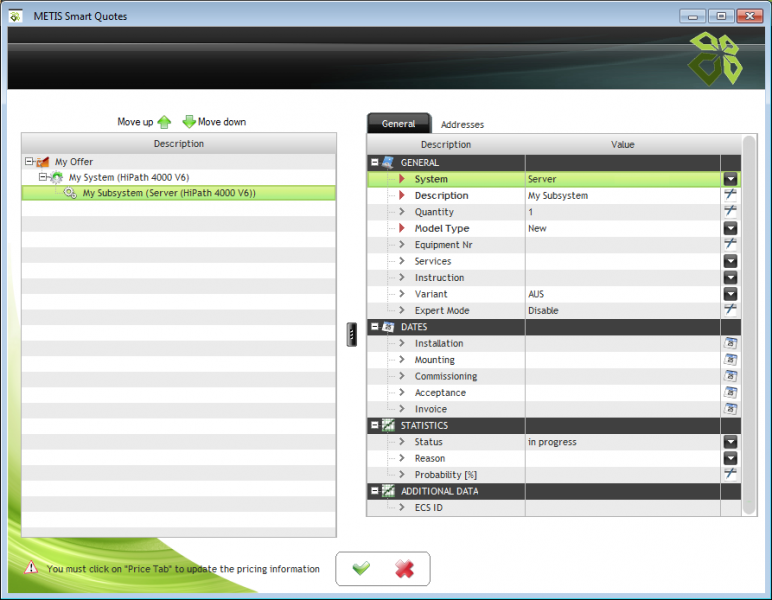Open the Status dropdown showing in progress

click(730, 442)
